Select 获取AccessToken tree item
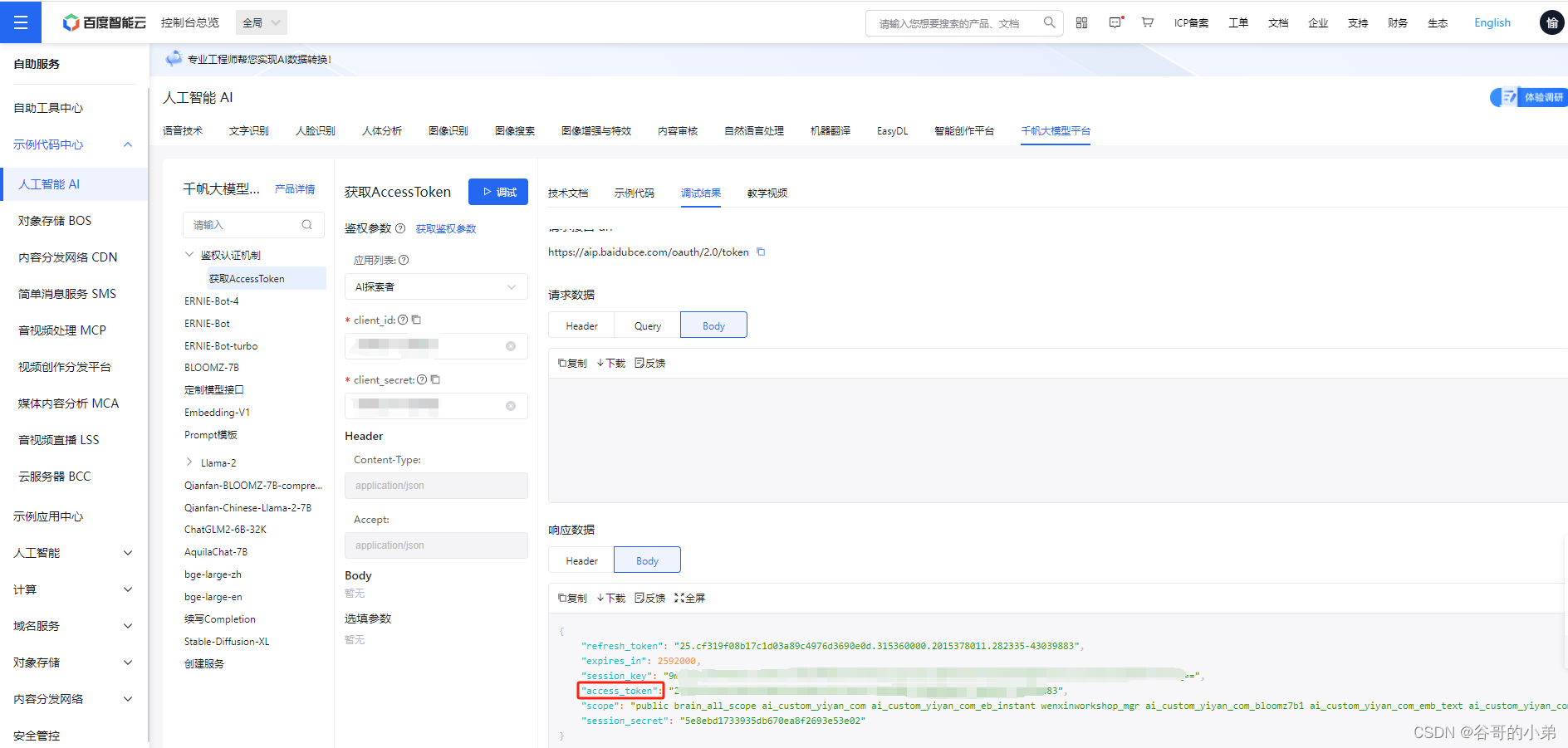The image size is (1568, 748). click(267, 278)
